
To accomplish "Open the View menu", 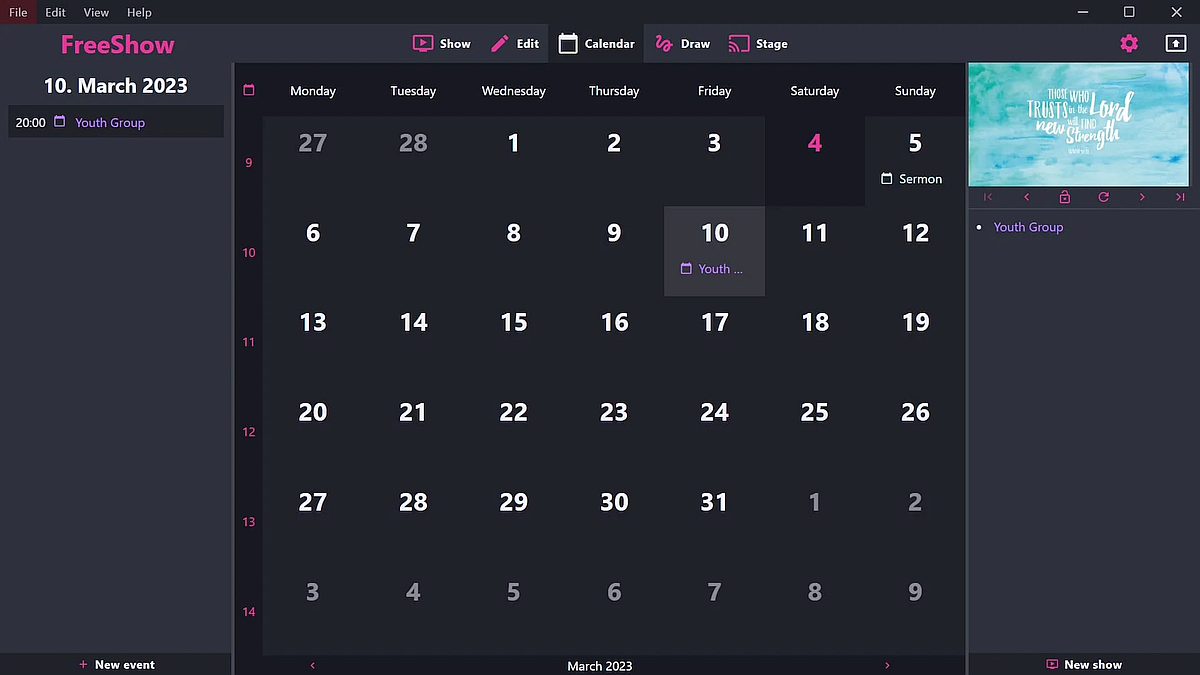I will click(x=96, y=12).
